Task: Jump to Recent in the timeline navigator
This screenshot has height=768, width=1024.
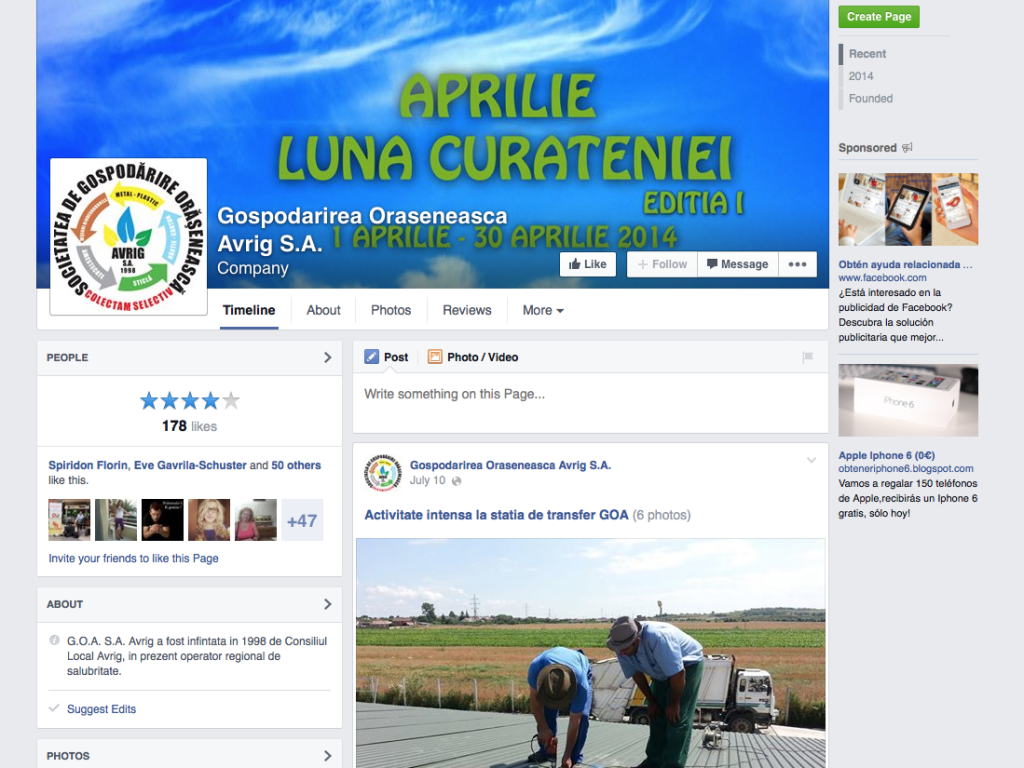Action: pyautogui.click(x=867, y=54)
